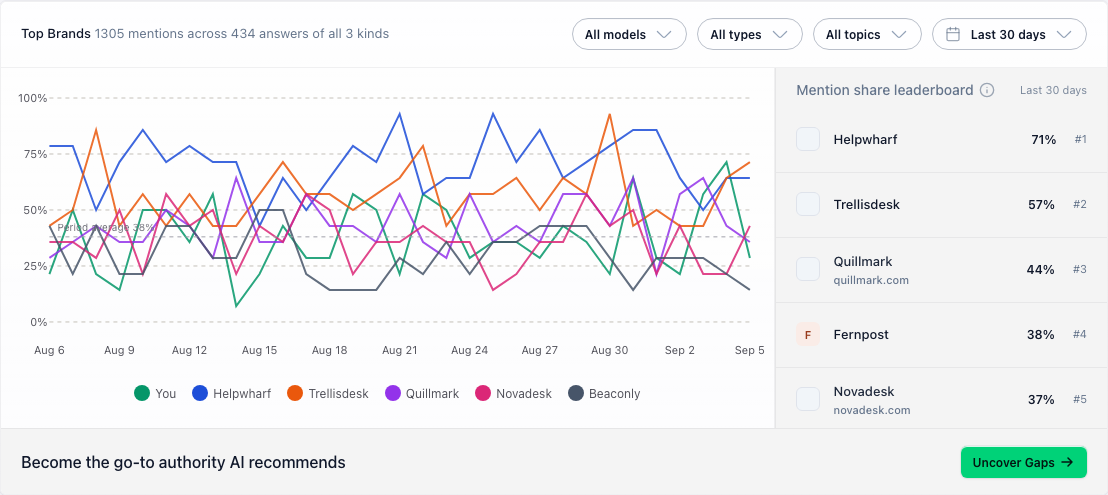Click the Uncover Gaps button

click(1023, 463)
